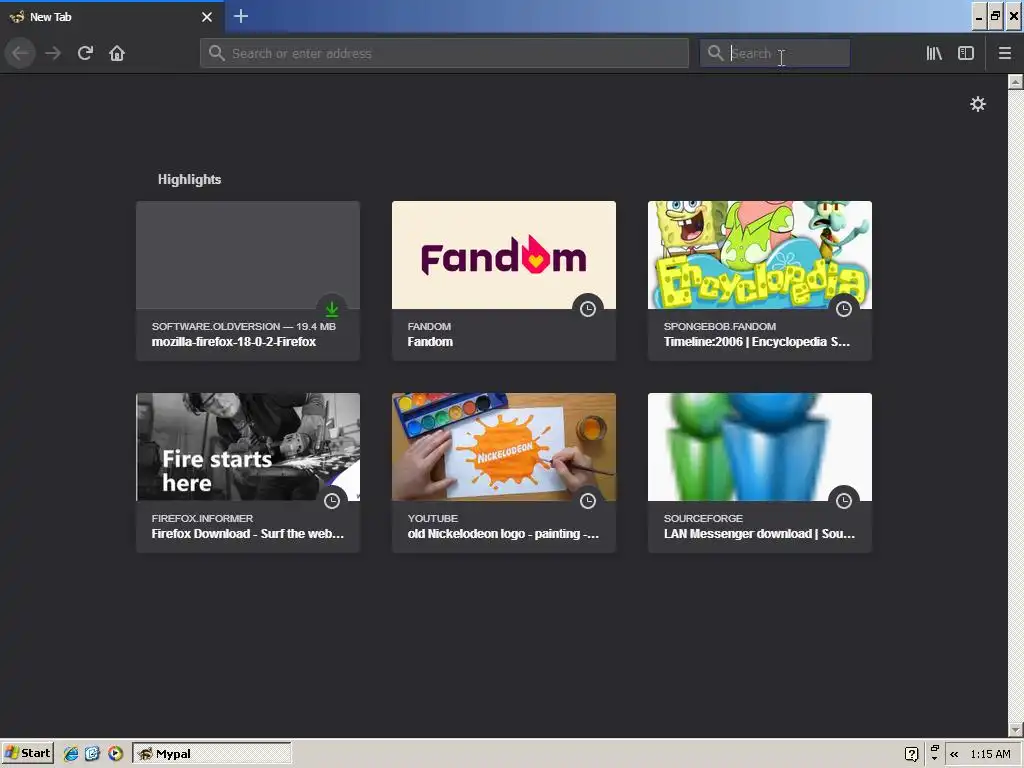Image resolution: width=1024 pixels, height=768 pixels.
Task: Click the Forward navigation arrow
Action: pos(53,53)
